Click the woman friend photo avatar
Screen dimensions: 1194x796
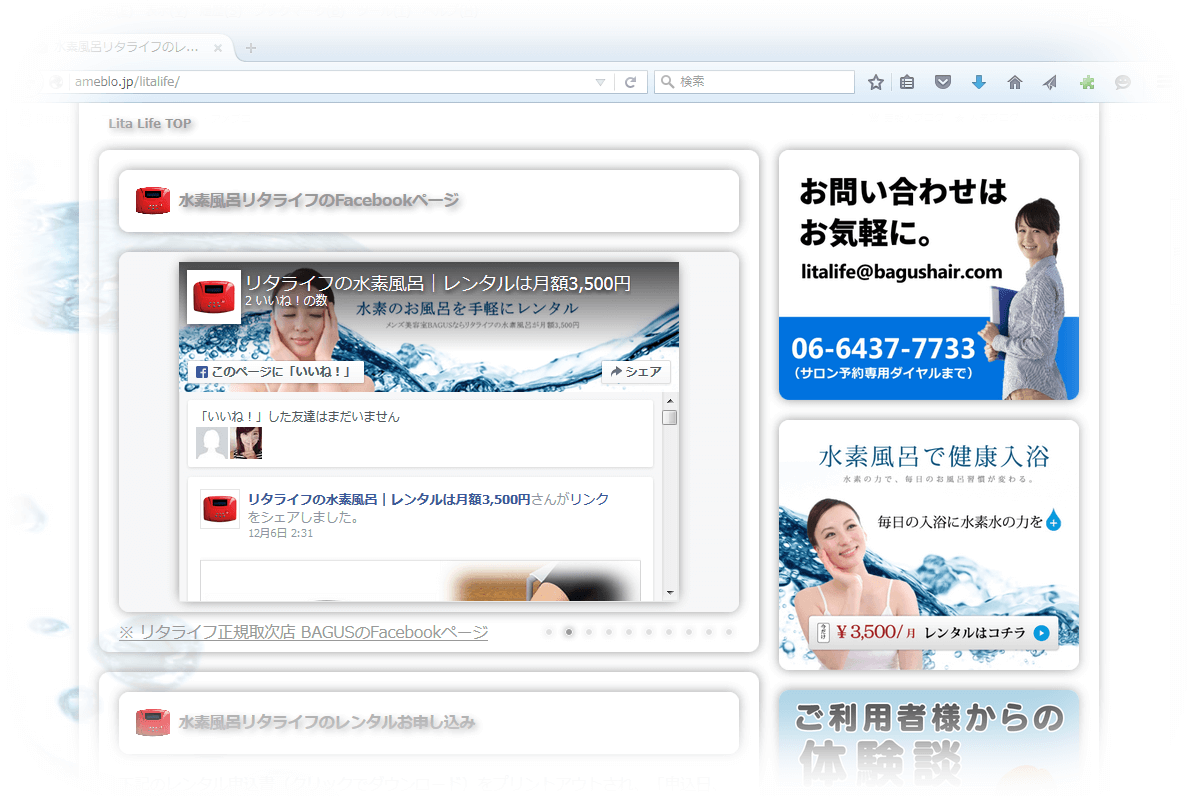tap(246, 443)
